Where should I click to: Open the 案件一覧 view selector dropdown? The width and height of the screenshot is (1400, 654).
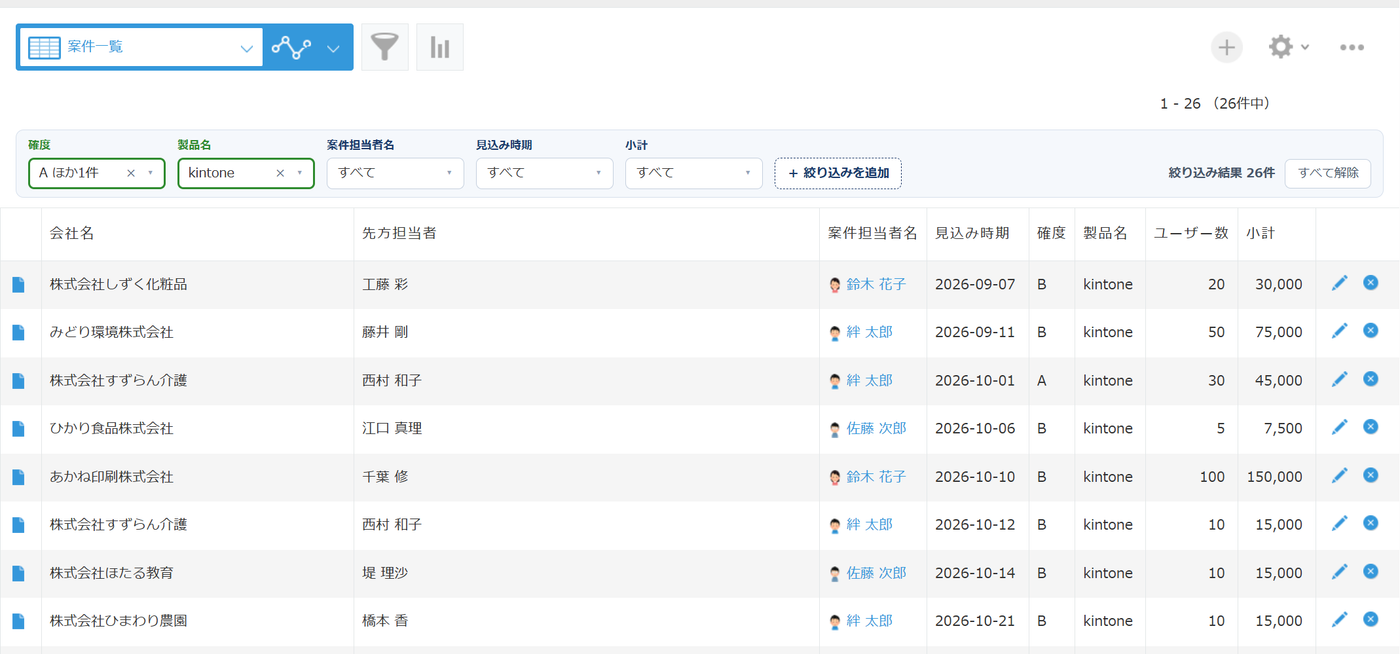click(140, 47)
